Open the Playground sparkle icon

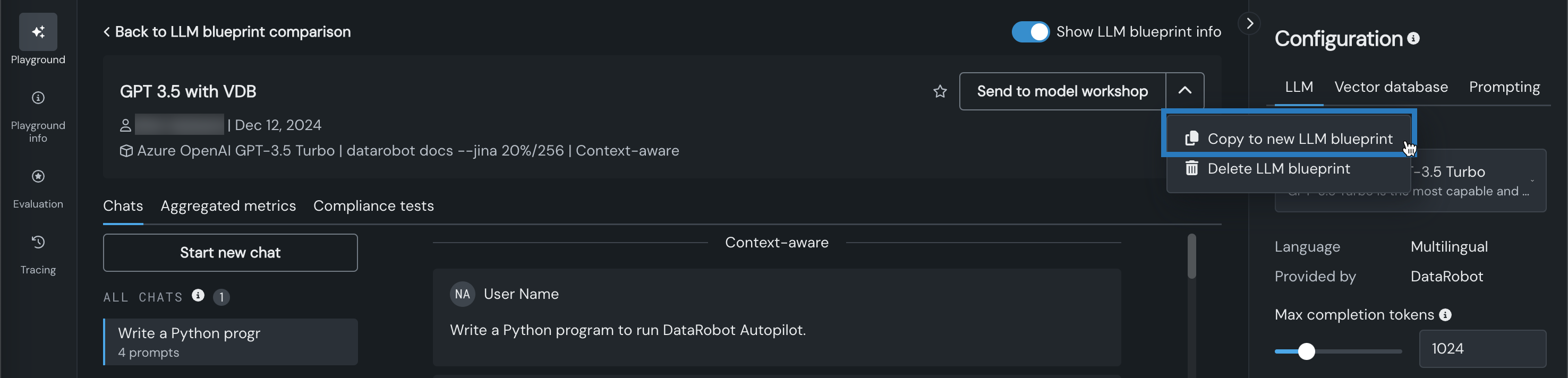[38, 32]
